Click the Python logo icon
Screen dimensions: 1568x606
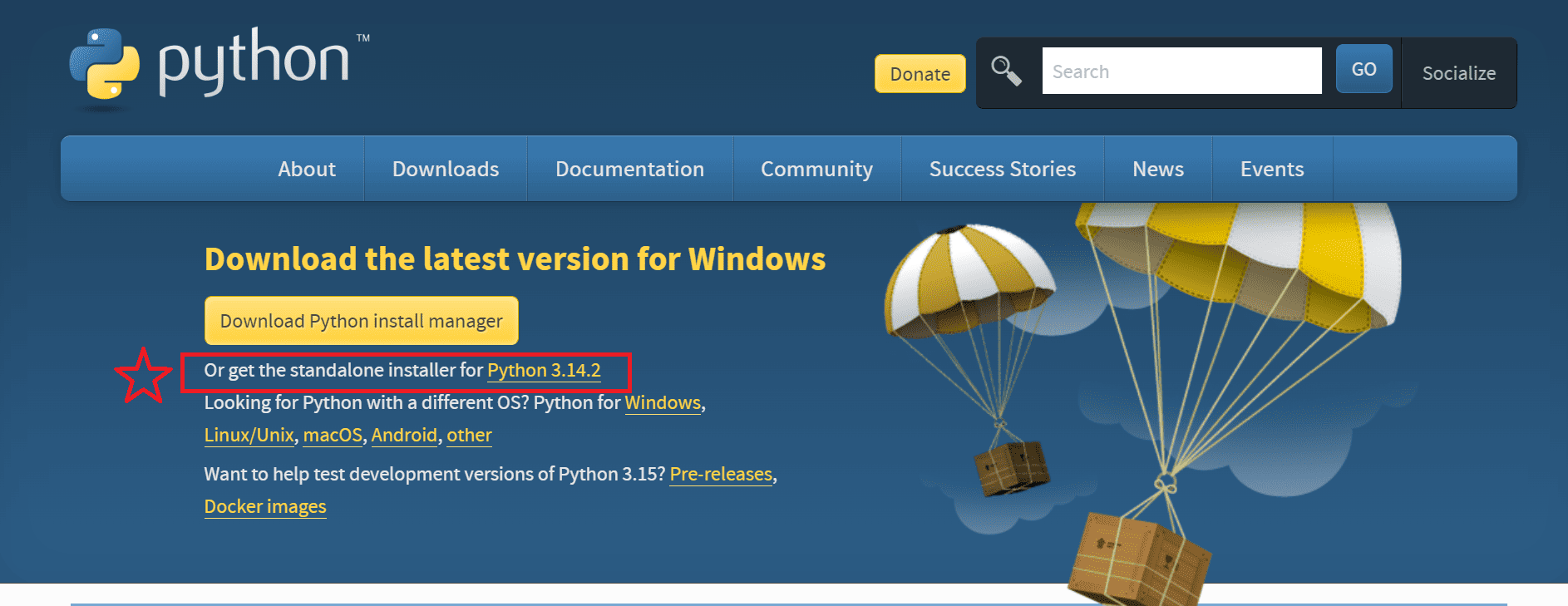105,65
